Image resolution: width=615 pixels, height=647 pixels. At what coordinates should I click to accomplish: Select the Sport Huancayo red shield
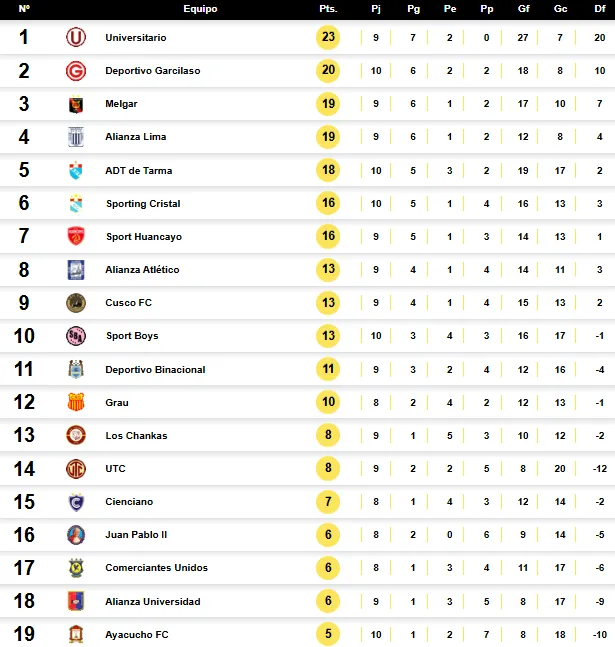click(x=76, y=236)
